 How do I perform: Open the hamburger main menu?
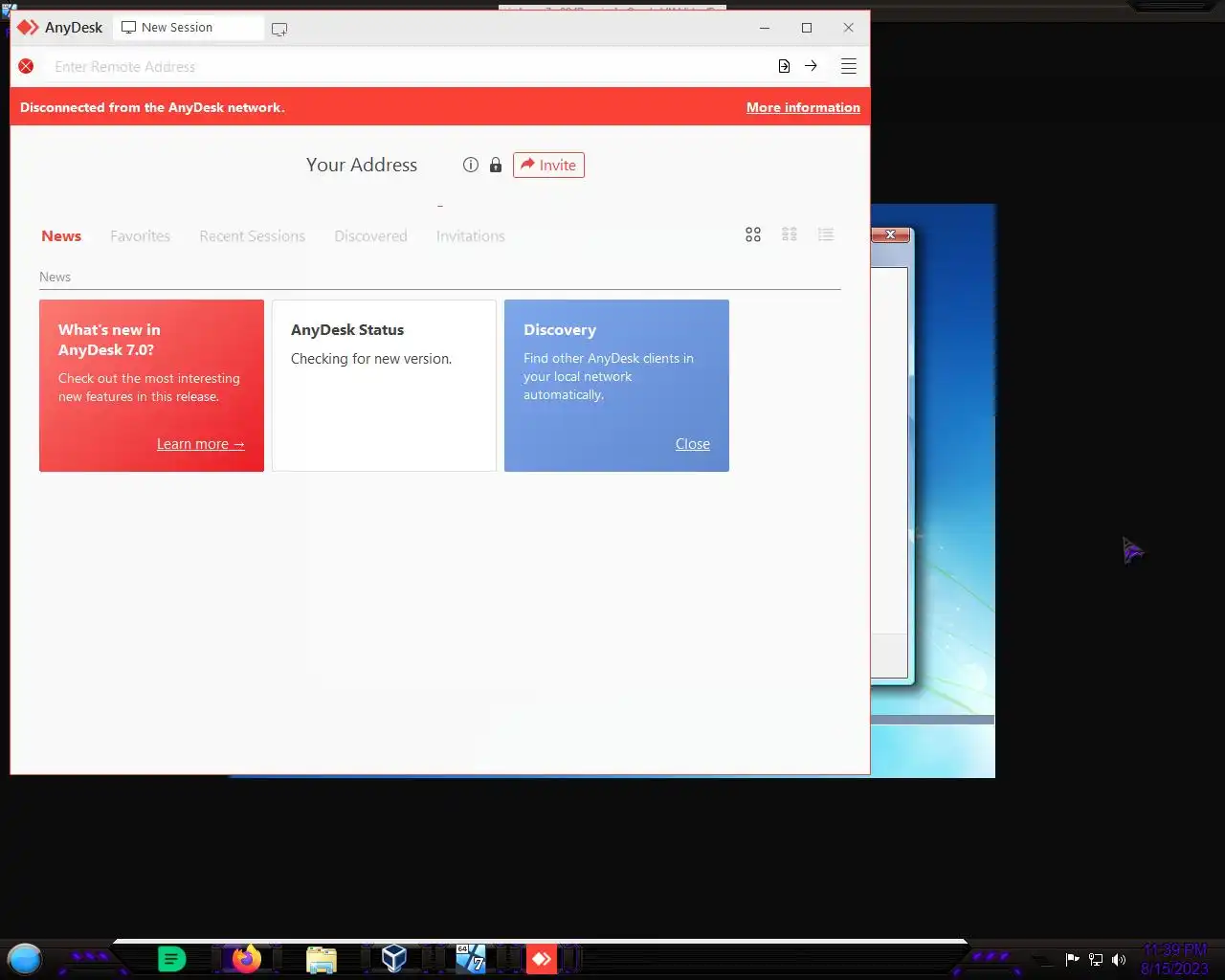pyautogui.click(x=848, y=66)
